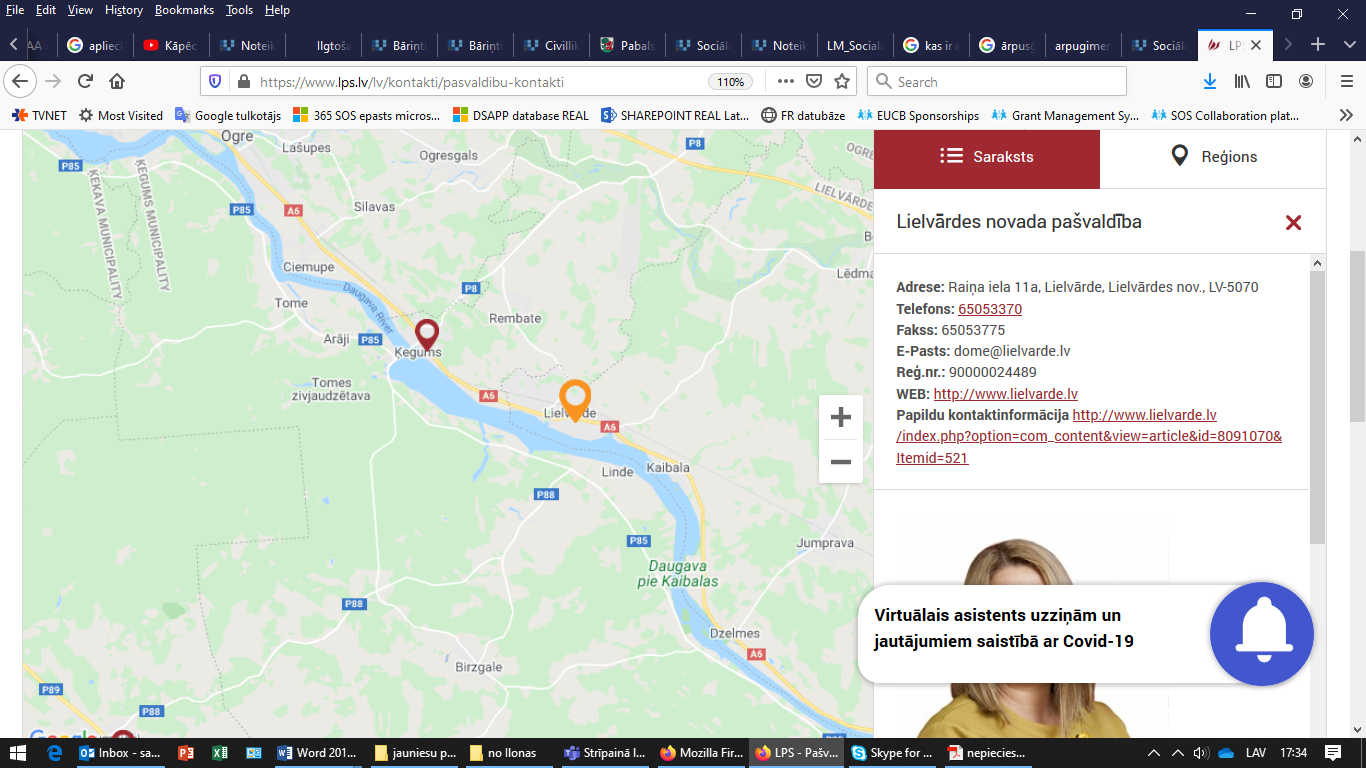Close the Lielvārdes novada pašvaldība panel
Screen dimensions: 1366x768
tap(1293, 222)
